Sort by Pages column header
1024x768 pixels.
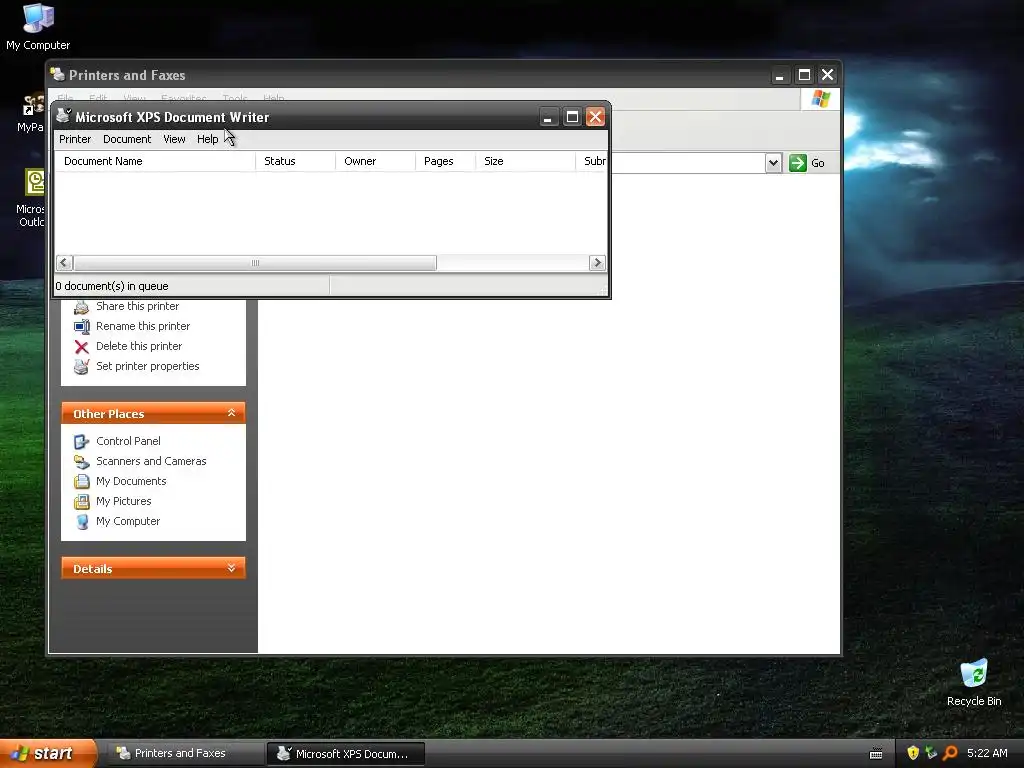(x=445, y=161)
